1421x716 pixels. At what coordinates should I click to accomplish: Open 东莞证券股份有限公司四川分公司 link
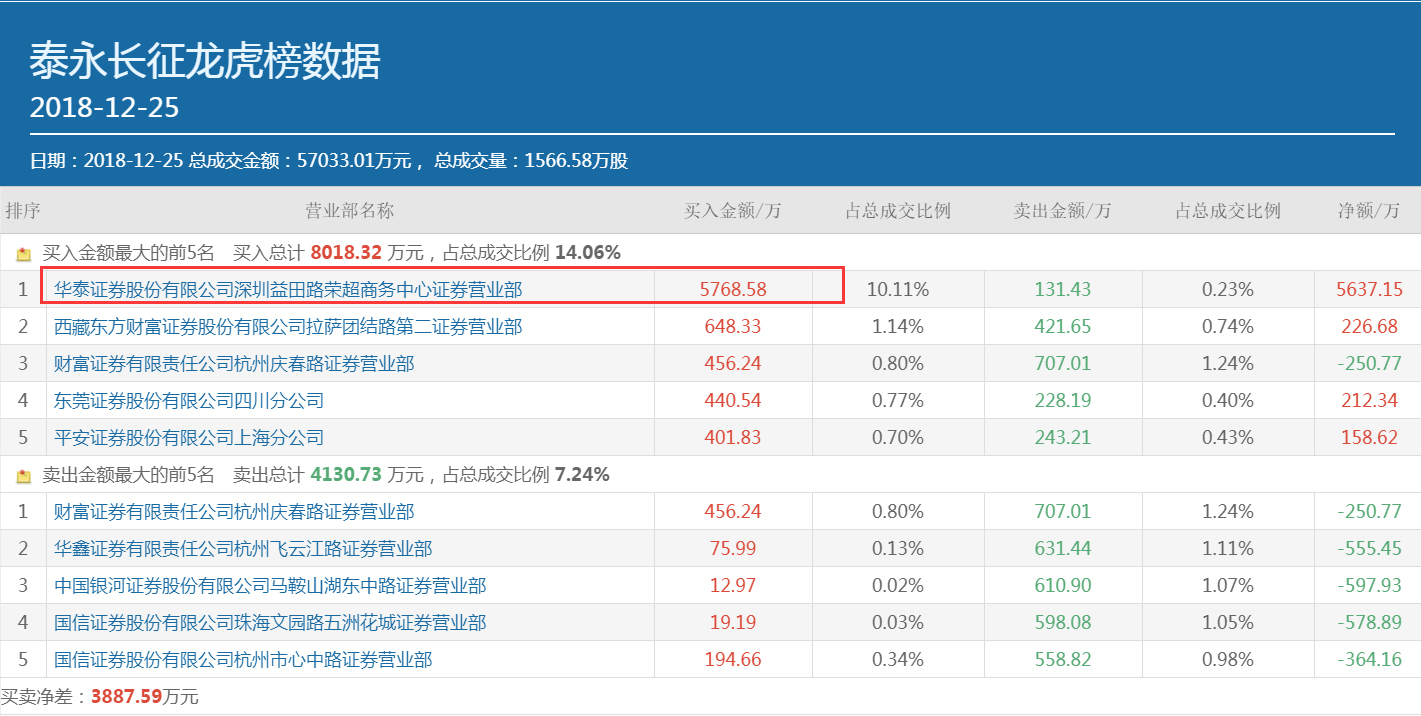189,401
